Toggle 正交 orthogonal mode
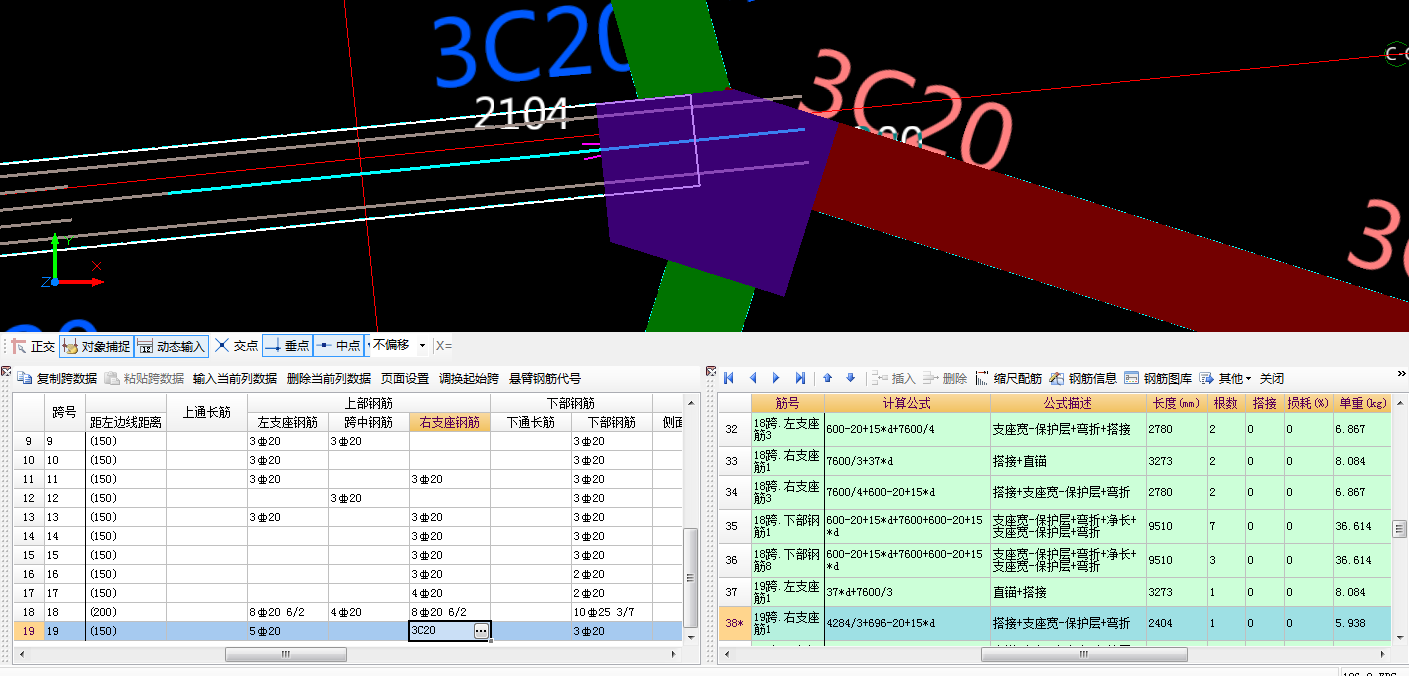This screenshot has height=676, width=1409. 34,346
